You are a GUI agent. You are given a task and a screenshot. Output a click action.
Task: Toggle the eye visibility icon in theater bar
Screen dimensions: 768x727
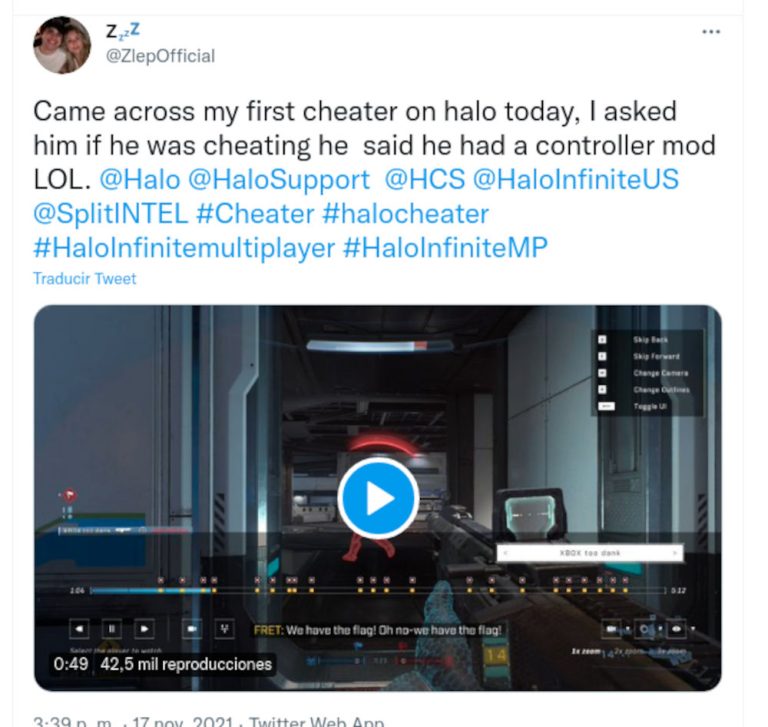pyautogui.click(x=677, y=629)
